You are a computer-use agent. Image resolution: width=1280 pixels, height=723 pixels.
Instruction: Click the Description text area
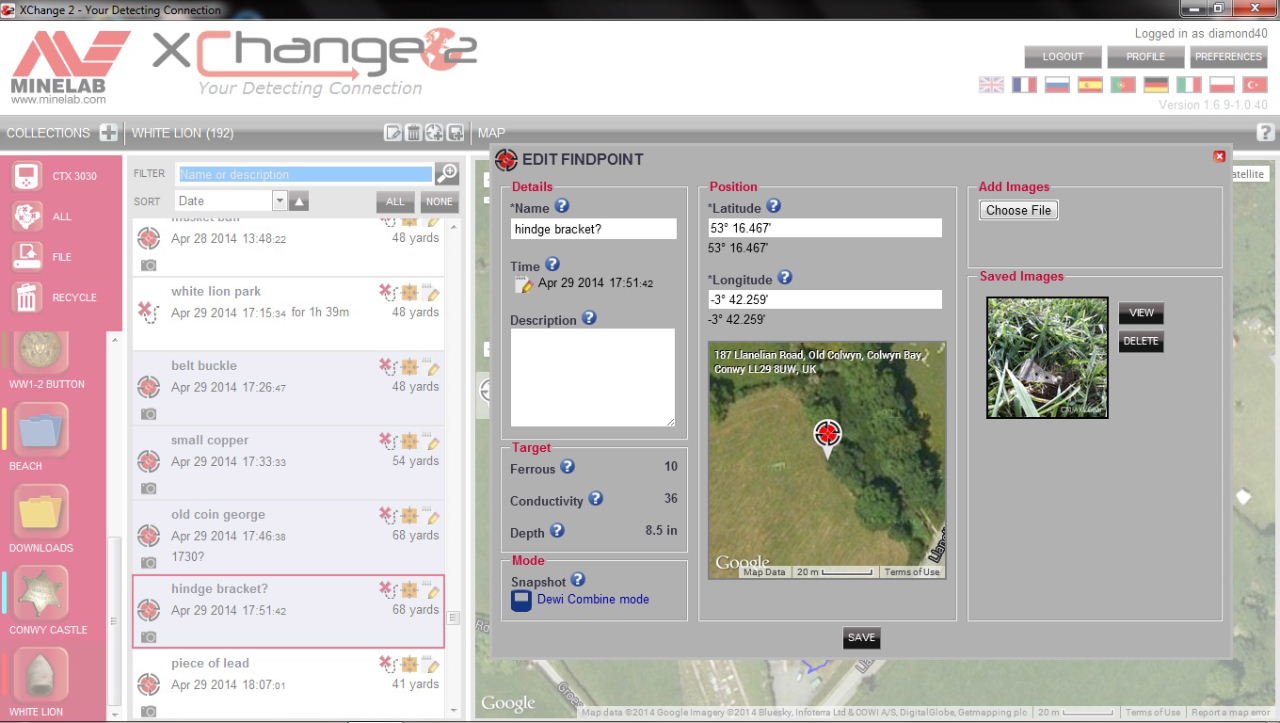pos(593,378)
